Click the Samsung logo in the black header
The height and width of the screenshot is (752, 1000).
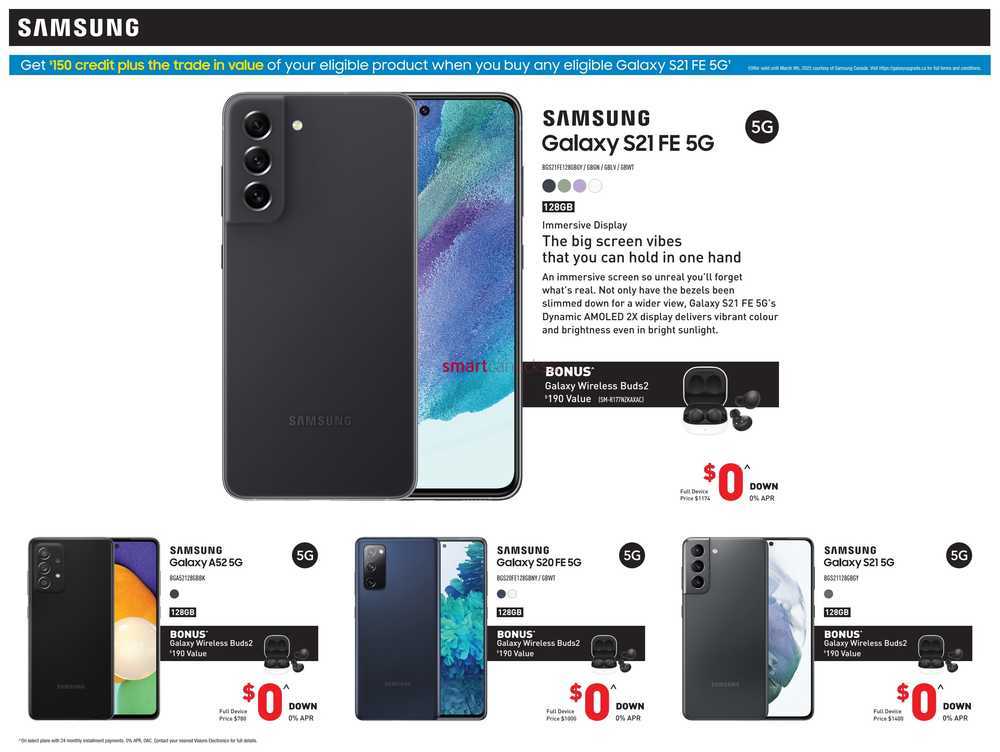78,27
